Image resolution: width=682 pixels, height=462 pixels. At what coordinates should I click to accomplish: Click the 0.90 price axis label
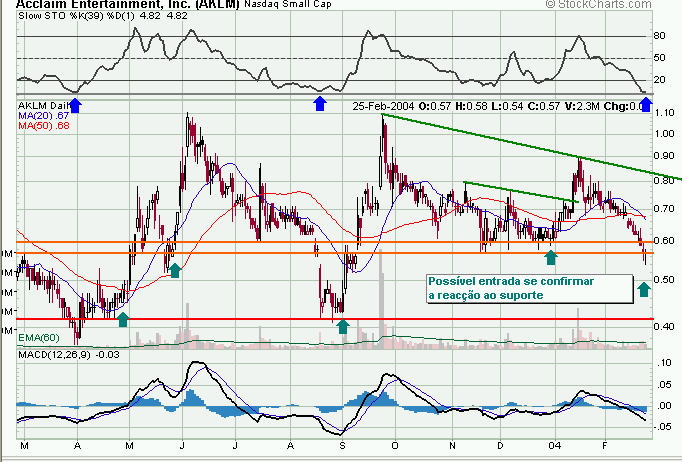(664, 156)
